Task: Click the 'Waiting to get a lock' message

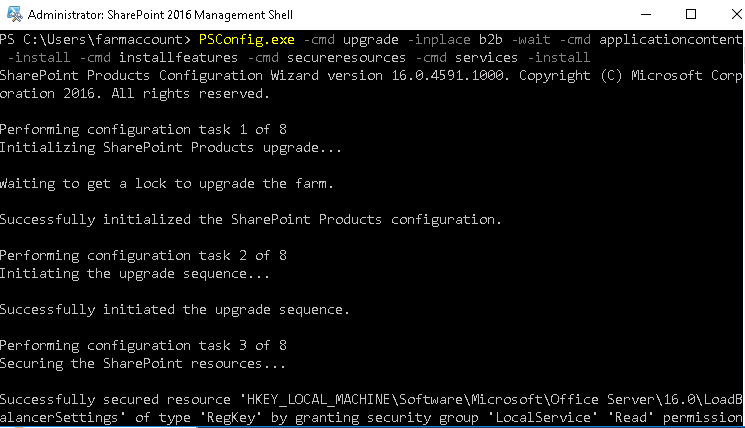Action: pyautogui.click(x=167, y=183)
